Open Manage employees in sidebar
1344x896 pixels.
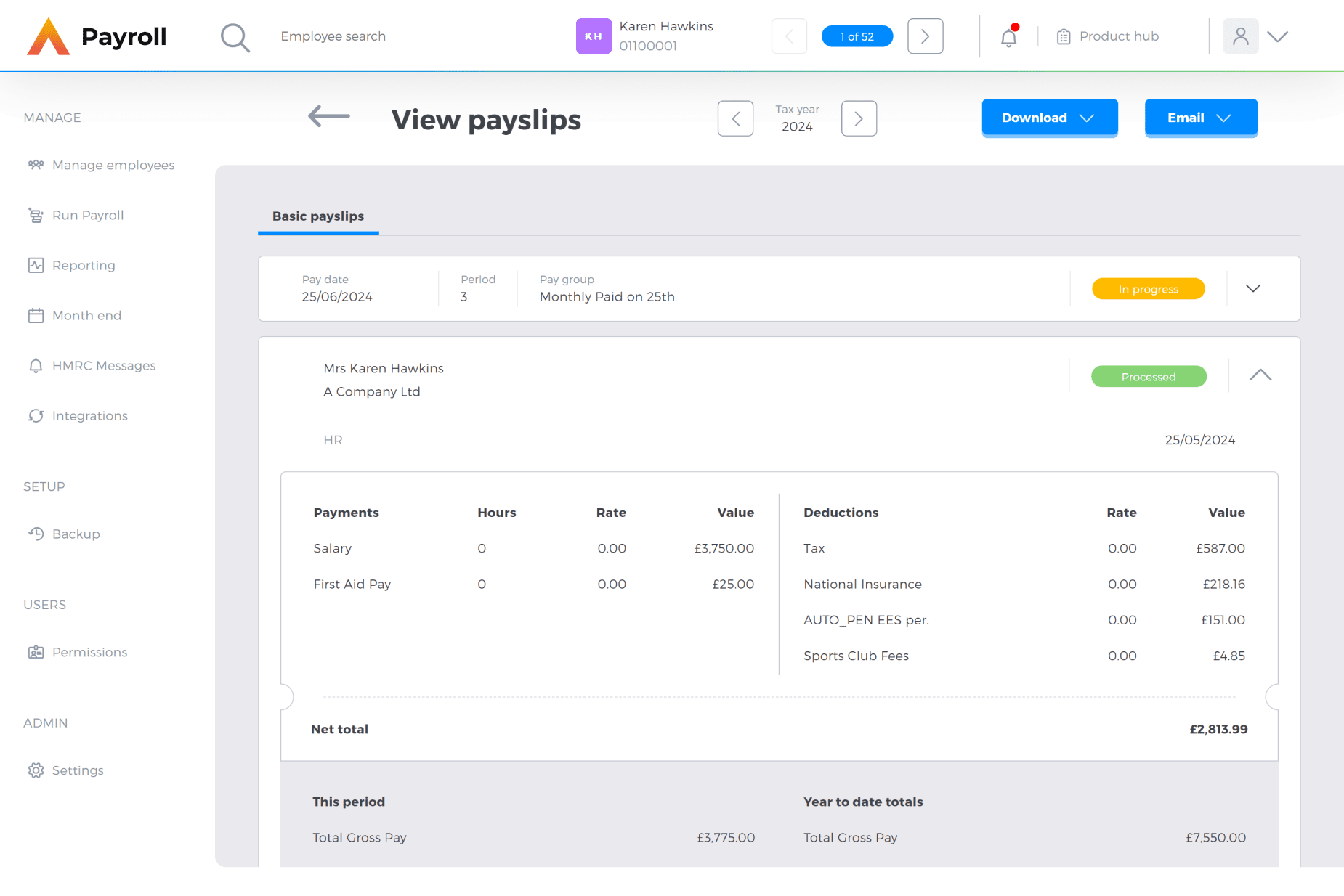point(113,166)
